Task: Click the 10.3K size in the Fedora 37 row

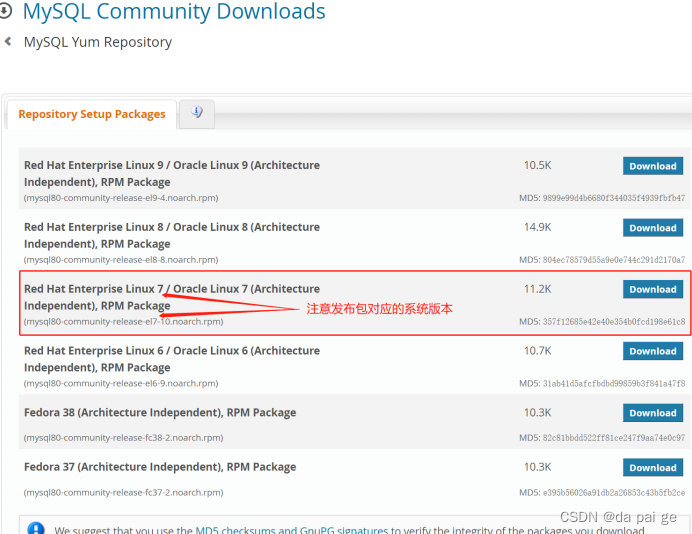Action: pyautogui.click(x=537, y=467)
